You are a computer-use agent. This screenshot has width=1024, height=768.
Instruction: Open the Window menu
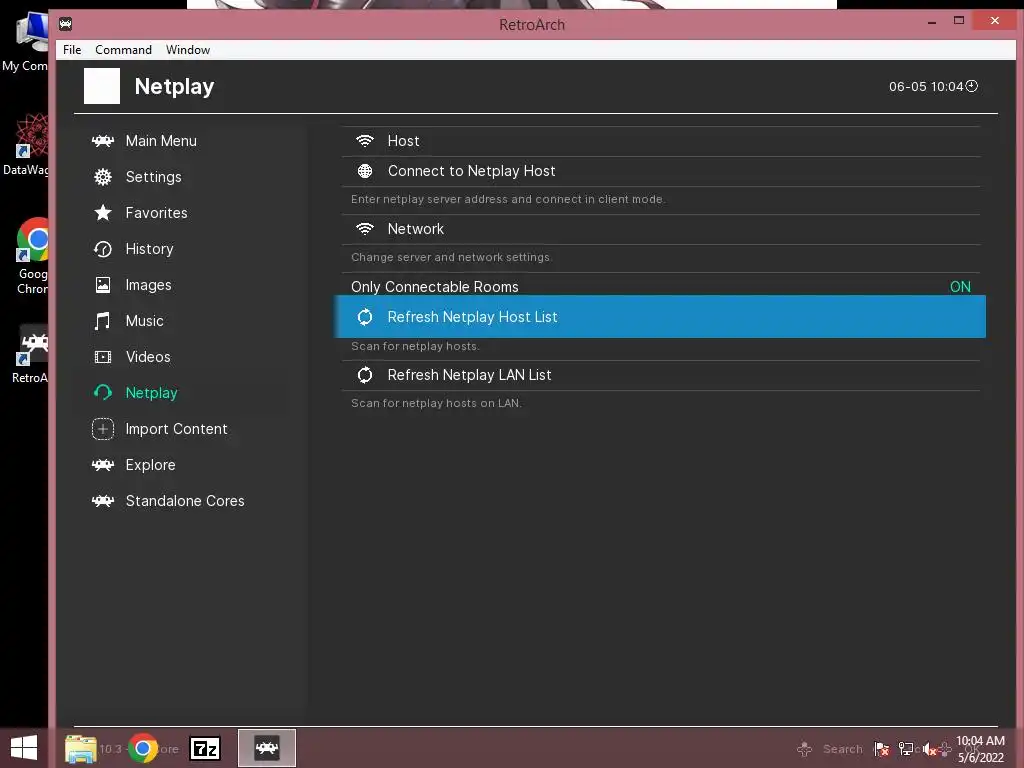(188, 50)
